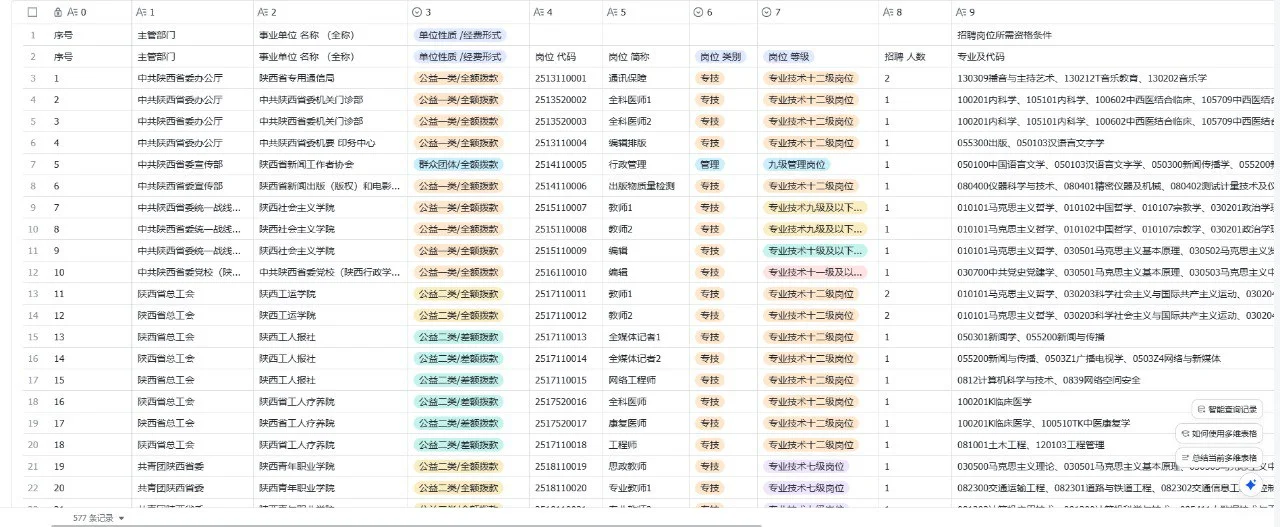Screen dimensions: 1280x527
Task: Click the 岗位 等级 tag
Action: pyautogui.click(x=789, y=56)
